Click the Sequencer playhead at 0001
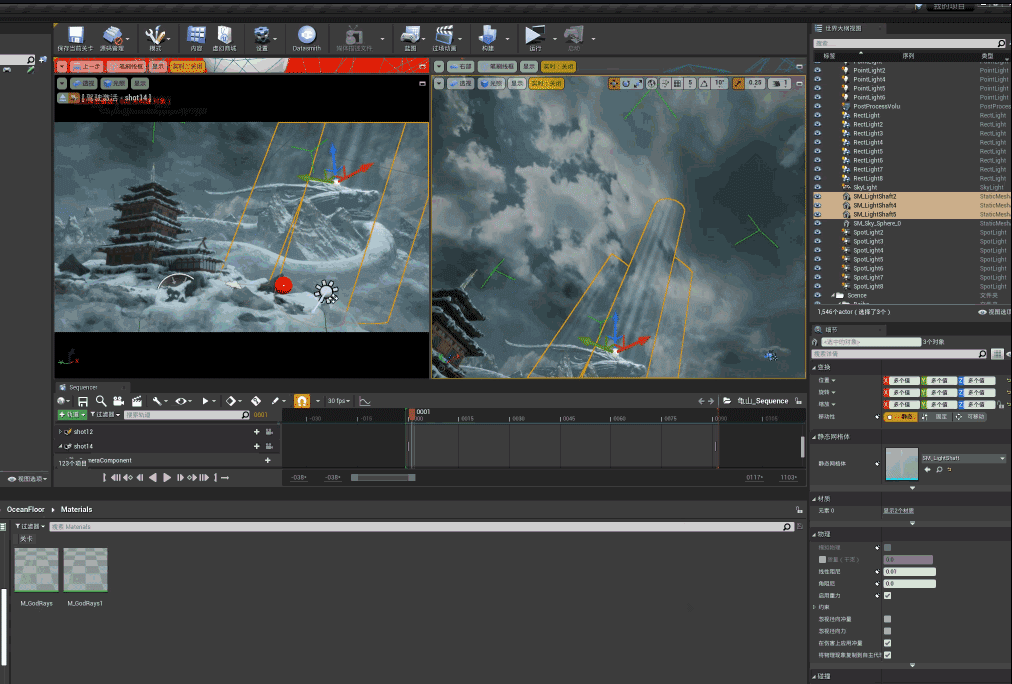 [x=412, y=414]
